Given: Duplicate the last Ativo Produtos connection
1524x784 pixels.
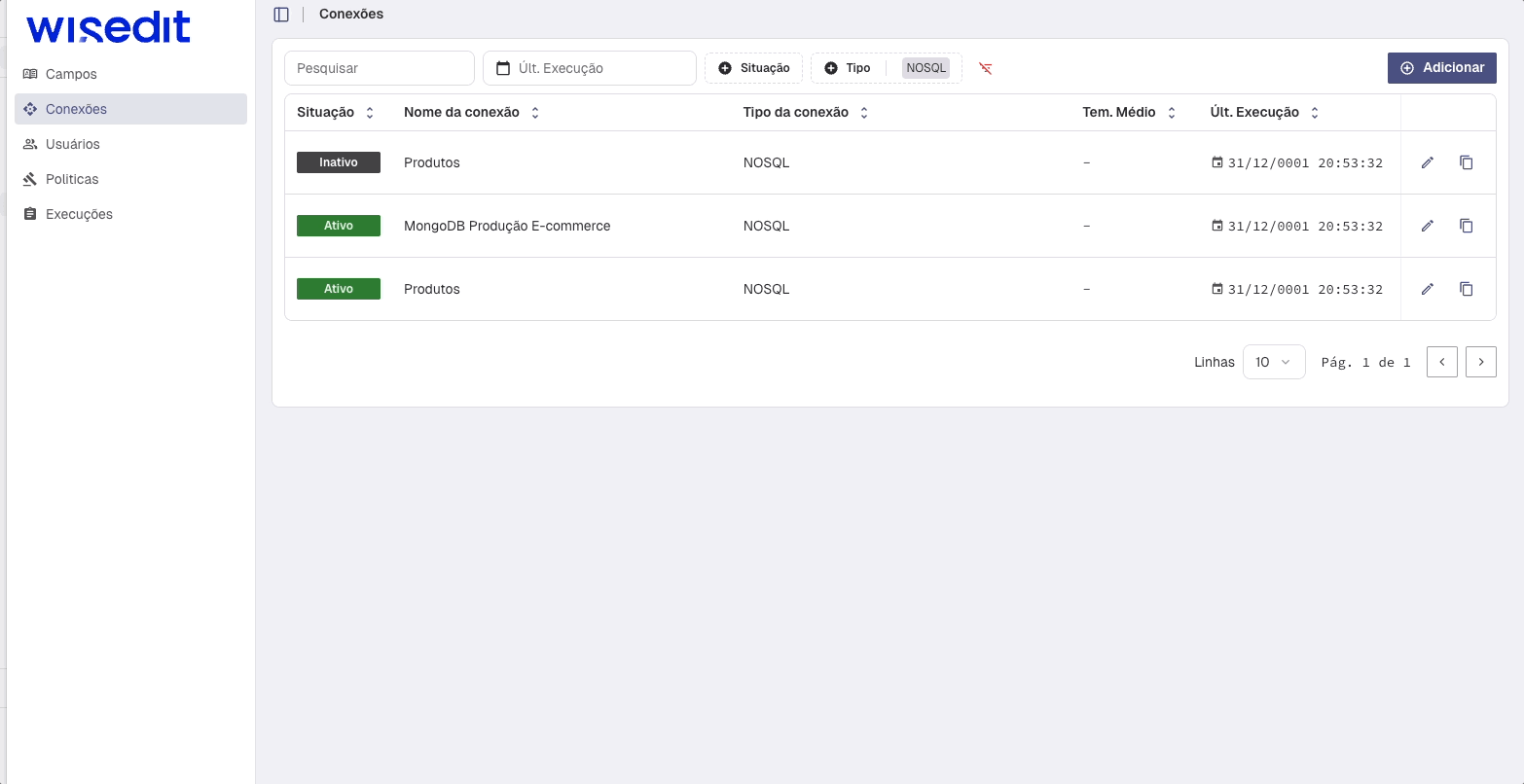Looking at the screenshot, I should coord(1466,289).
